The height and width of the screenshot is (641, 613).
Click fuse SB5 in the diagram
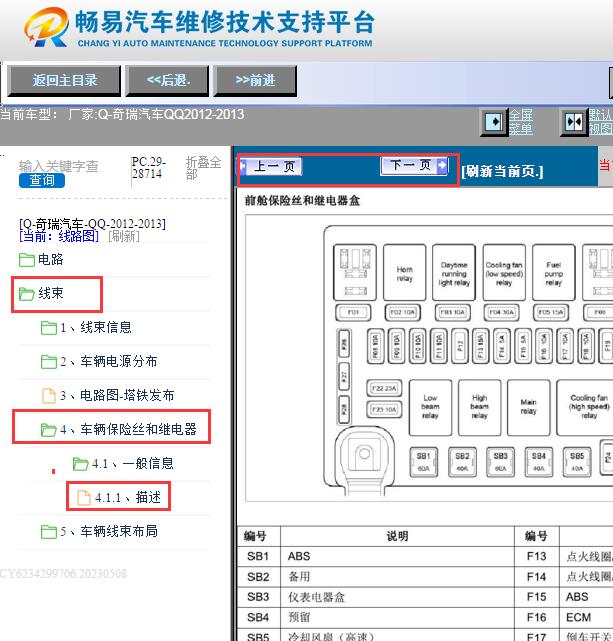coord(577,462)
